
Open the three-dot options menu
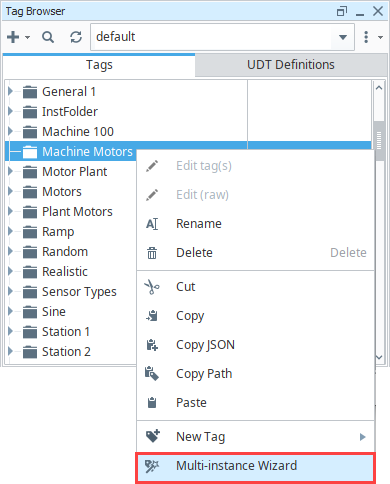366,37
